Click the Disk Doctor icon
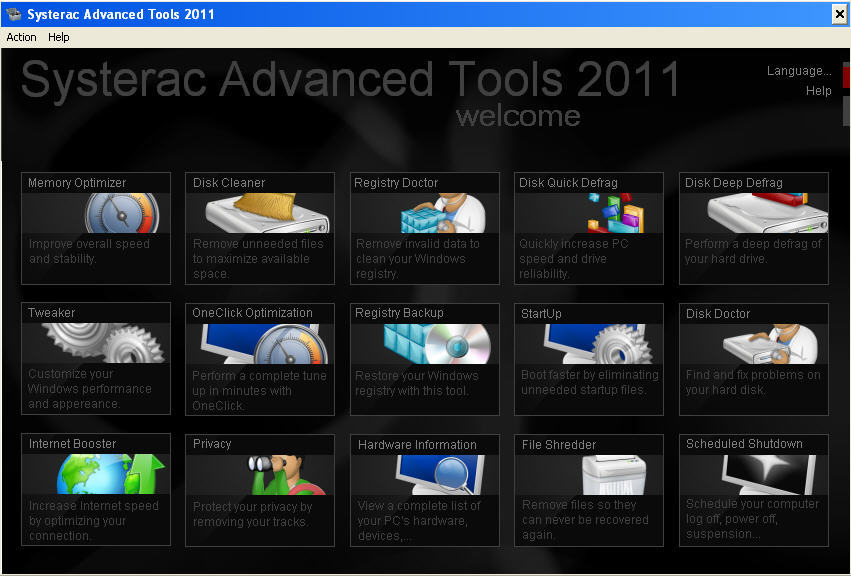The image size is (851, 576). (x=770, y=344)
